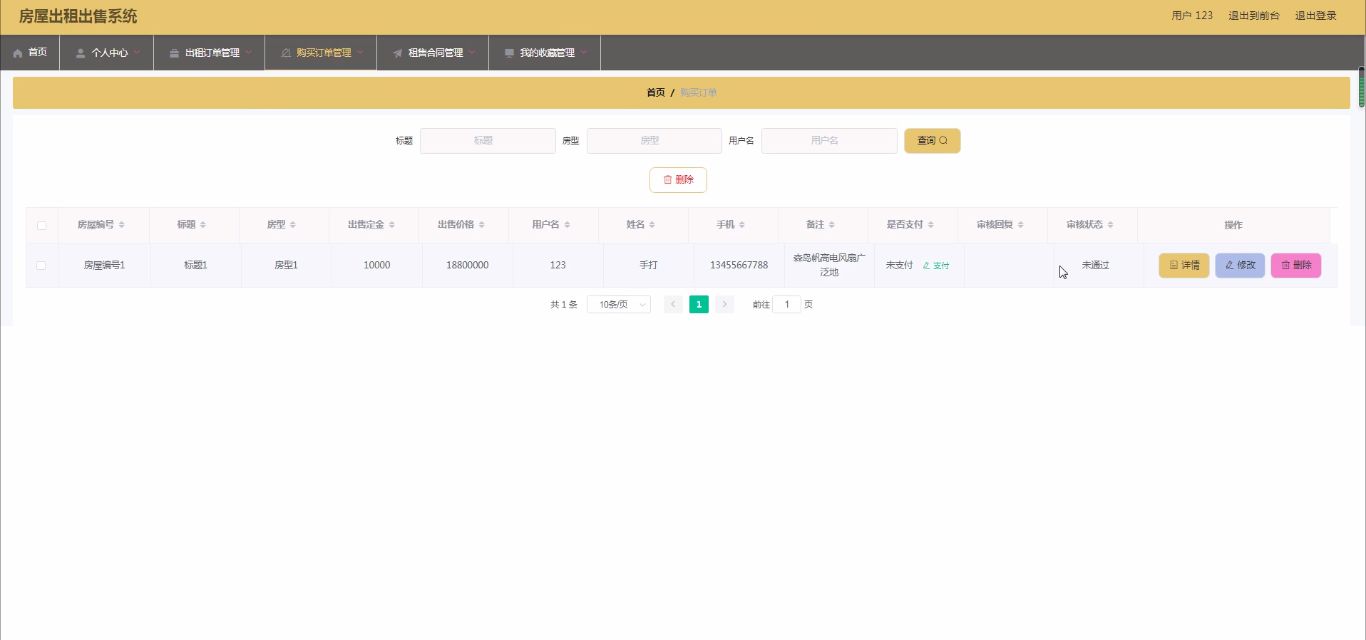Viewport: 1366px width, 640px height.
Task: Click the paper plane icon in 租售合同管理
Action: tap(397, 53)
